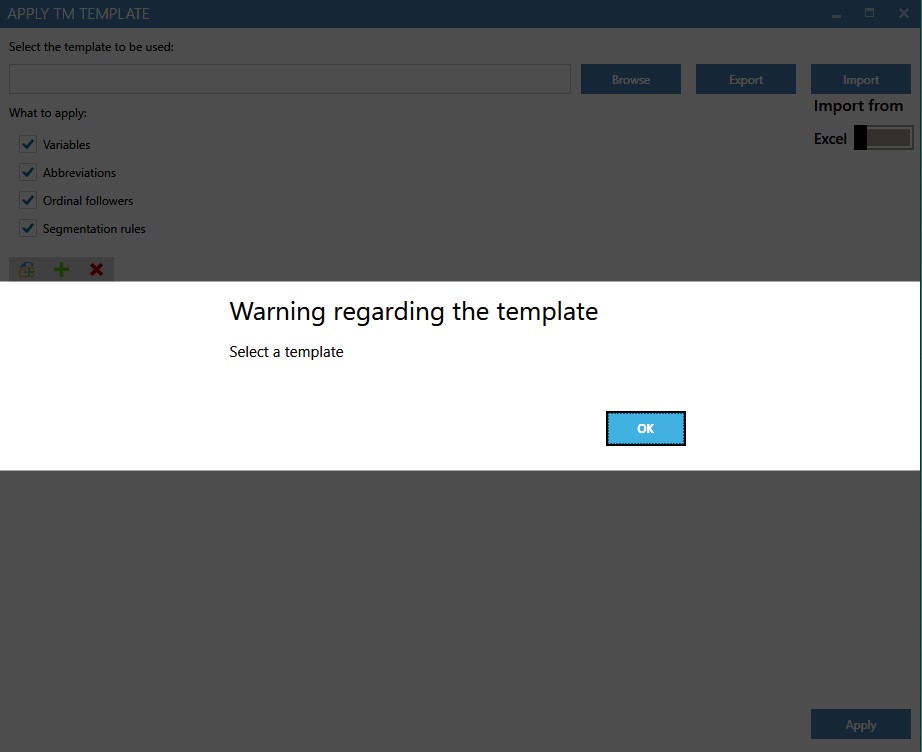Click the green plus add icon

pyautogui.click(x=61, y=269)
